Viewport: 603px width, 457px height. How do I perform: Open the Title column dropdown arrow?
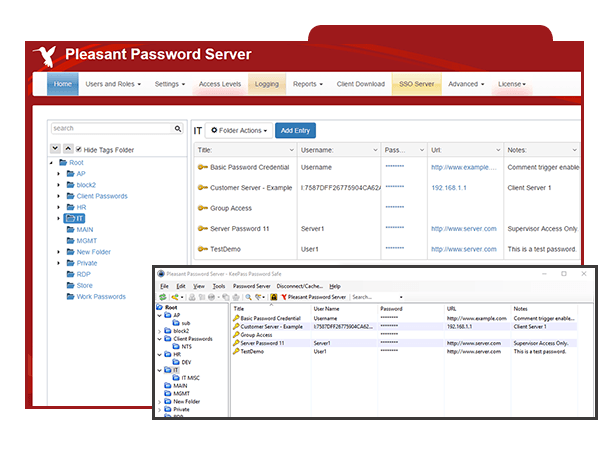pos(291,150)
